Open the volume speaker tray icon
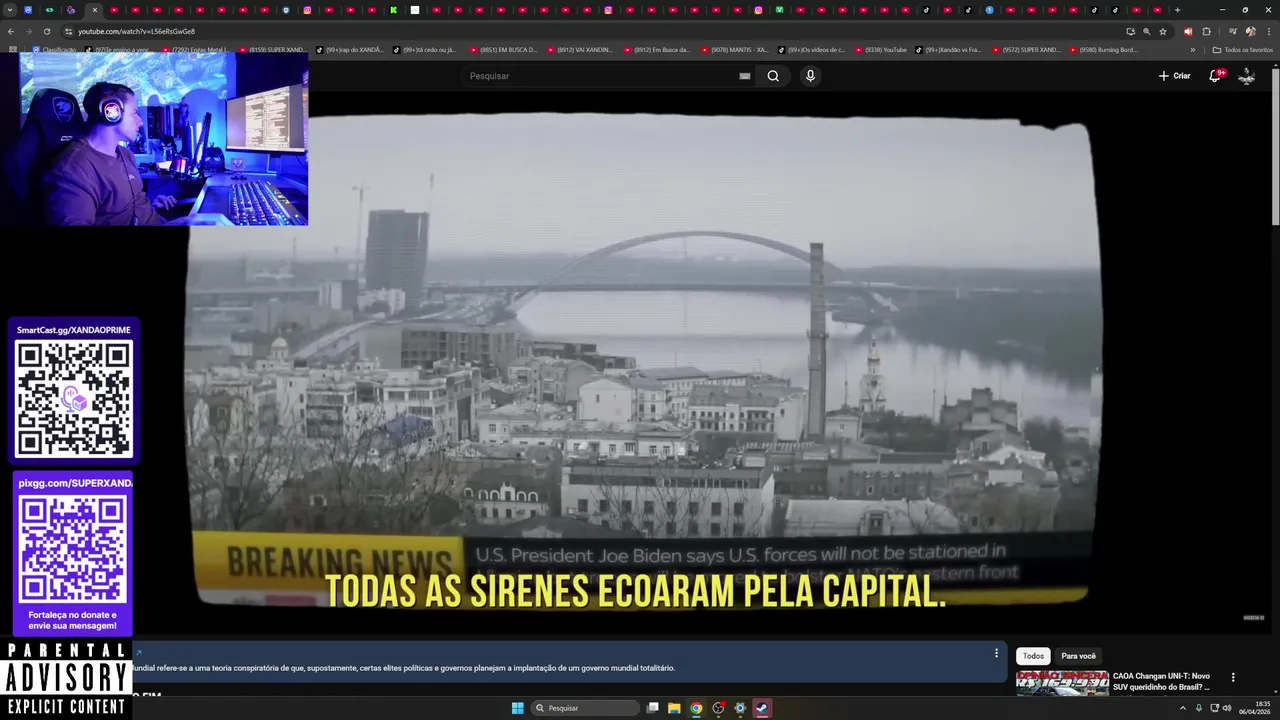 pos(1228,708)
